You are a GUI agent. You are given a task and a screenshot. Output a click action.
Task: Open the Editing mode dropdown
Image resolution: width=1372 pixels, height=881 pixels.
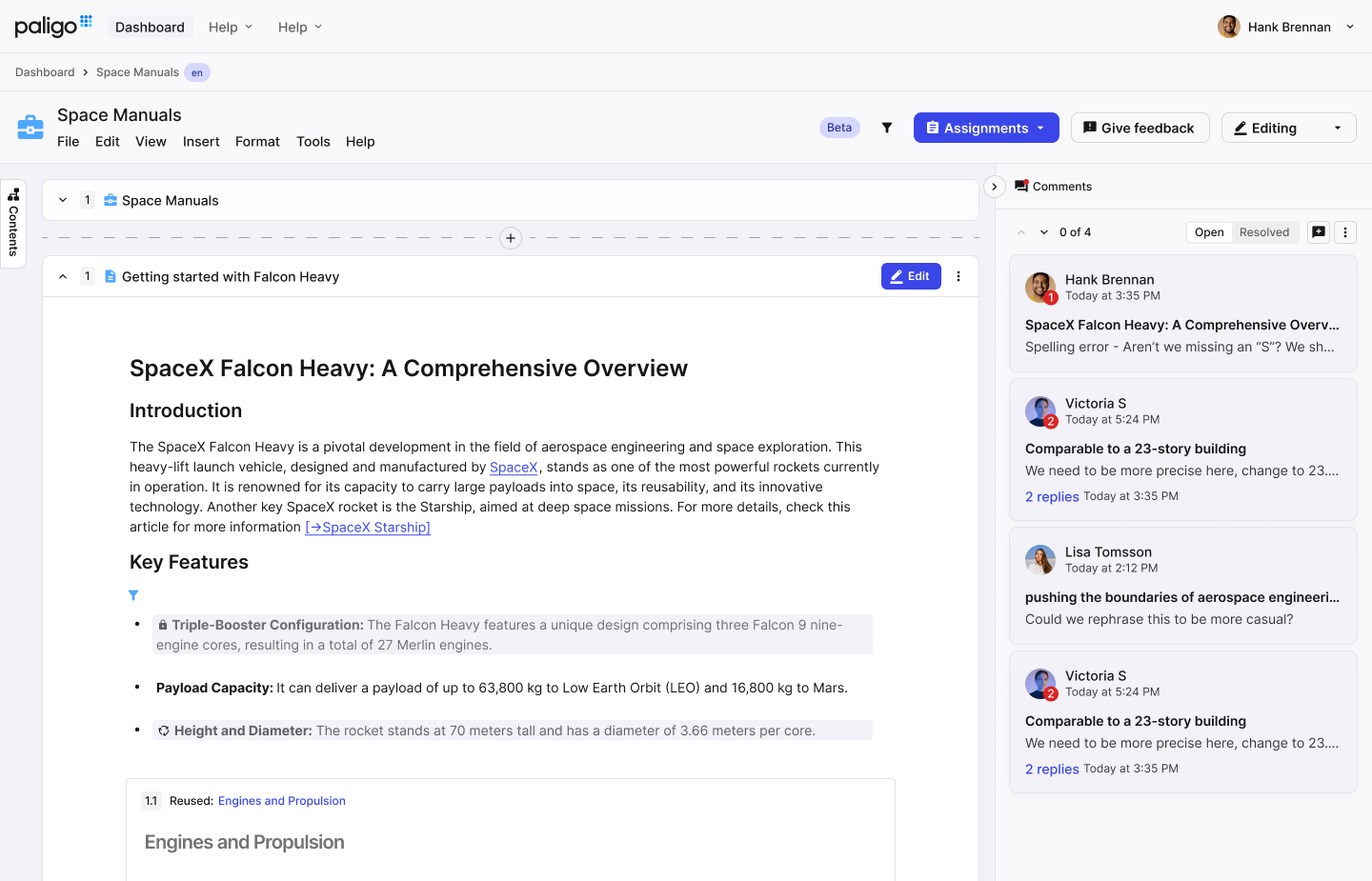click(x=1288, y=128)
